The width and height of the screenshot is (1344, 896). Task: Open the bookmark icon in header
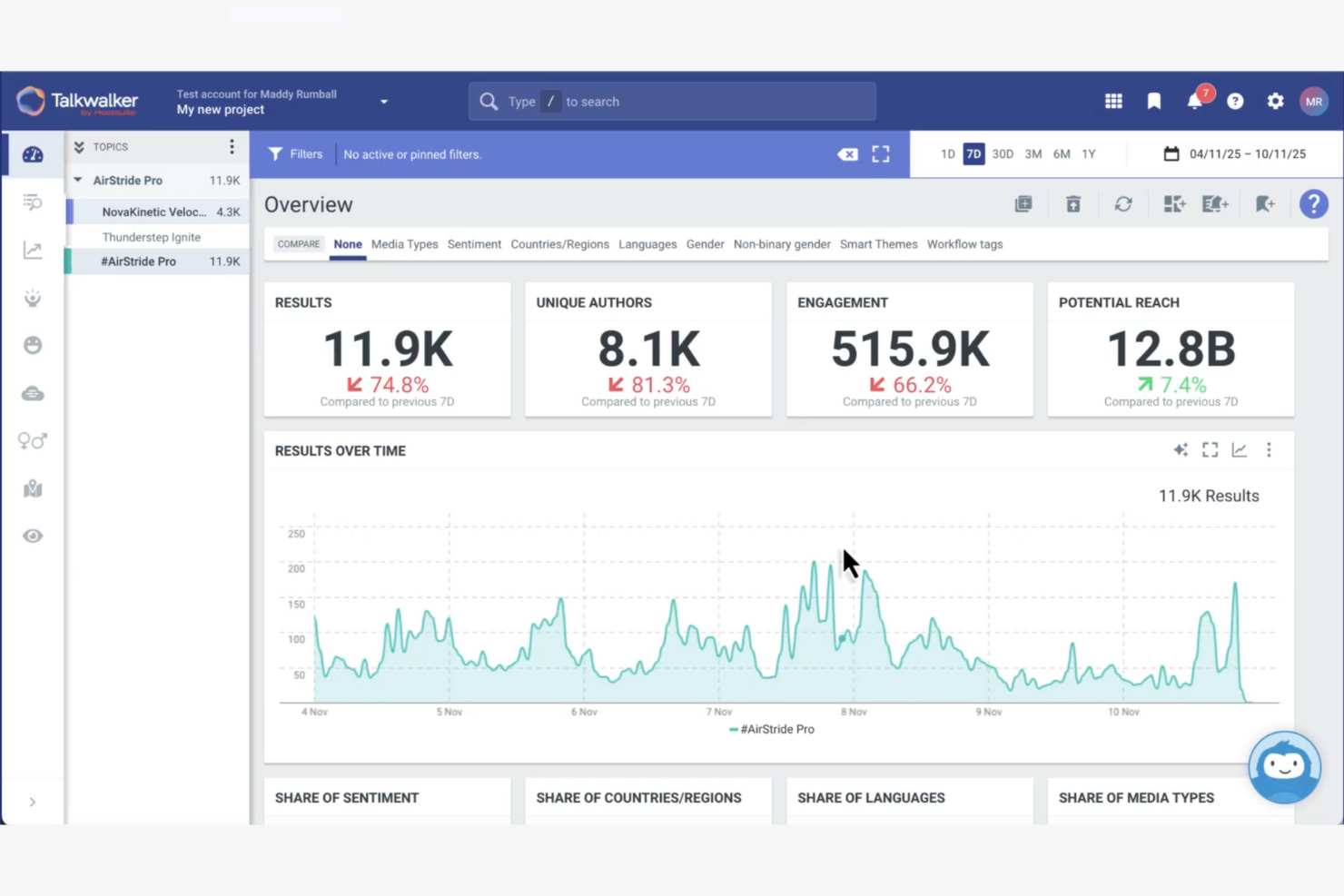[x=1154, y=101]
